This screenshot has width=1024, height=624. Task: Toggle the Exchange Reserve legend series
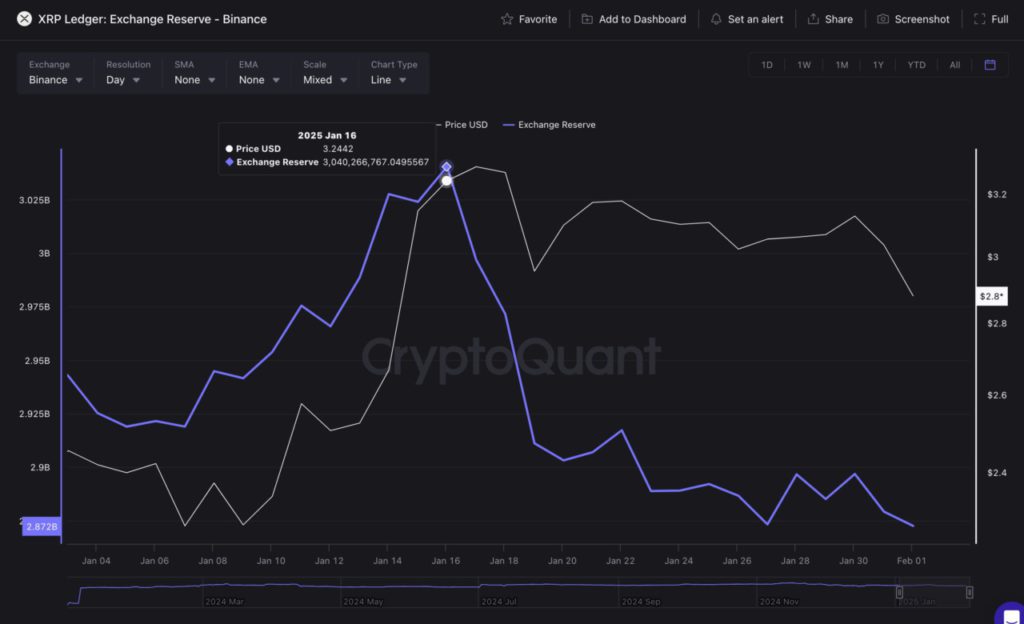pos(549,125)
